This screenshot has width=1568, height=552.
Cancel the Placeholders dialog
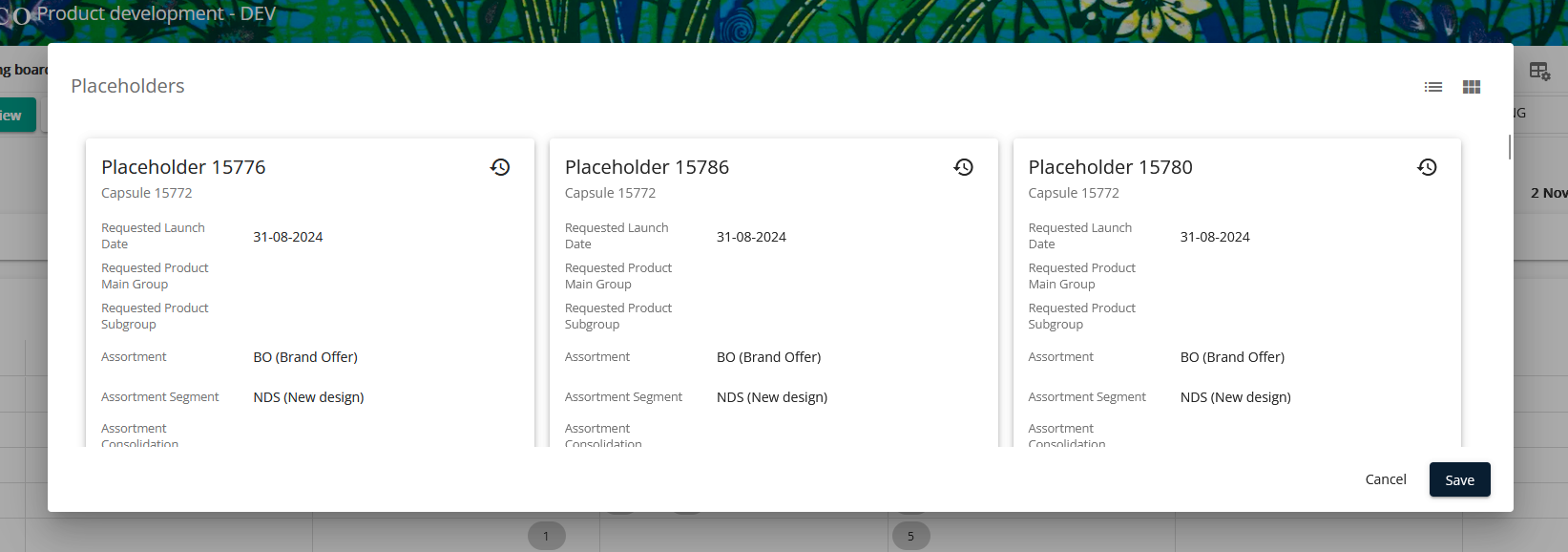click(1386, 479)
